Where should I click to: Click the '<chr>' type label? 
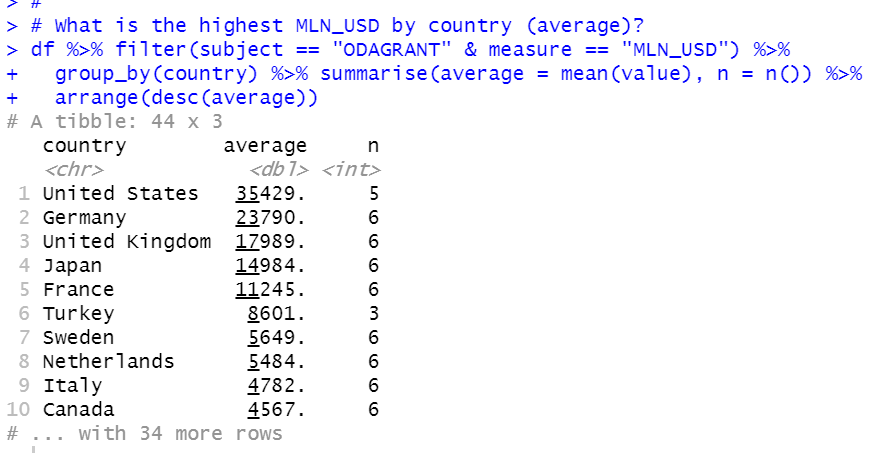point(73,170)
